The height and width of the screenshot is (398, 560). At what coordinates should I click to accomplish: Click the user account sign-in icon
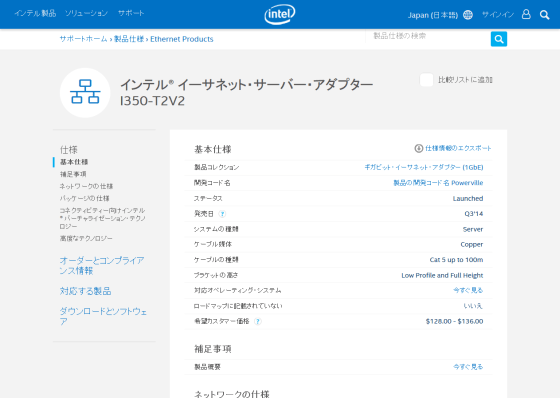526,14
